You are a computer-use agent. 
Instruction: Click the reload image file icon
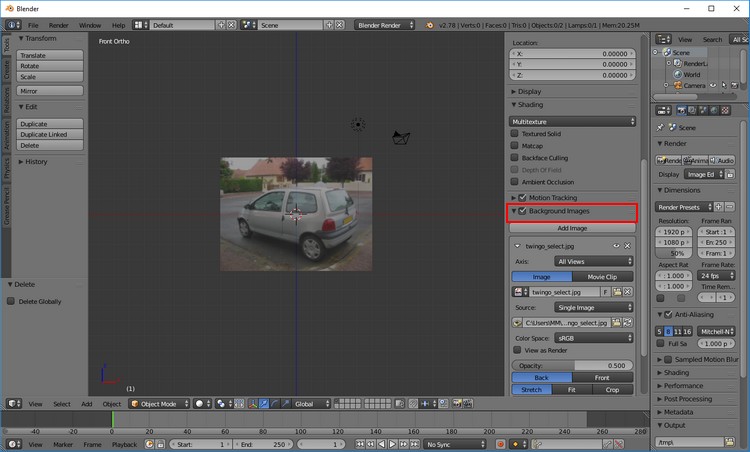pyautogui.click(x=630, y=323)
